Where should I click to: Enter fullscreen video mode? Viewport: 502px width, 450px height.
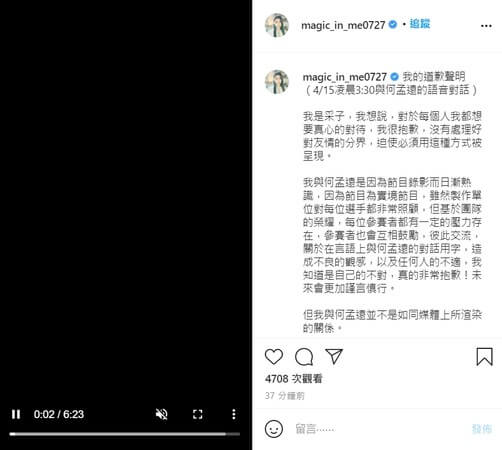point(198,414)
